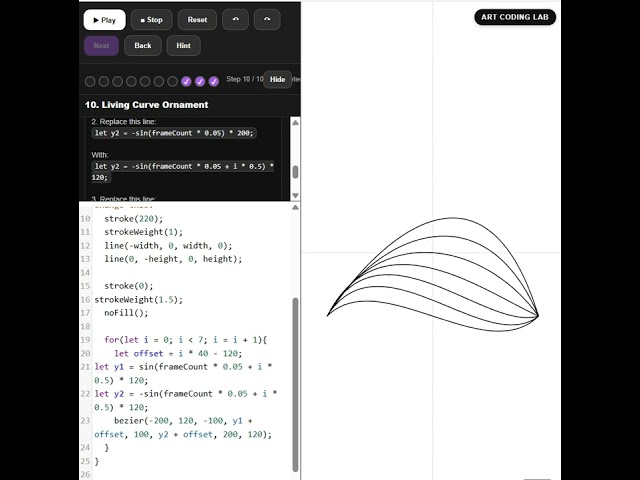640x480 pixels.
Task: Click code line 'stroke(0);'
Action: click(x=129, y=286)
